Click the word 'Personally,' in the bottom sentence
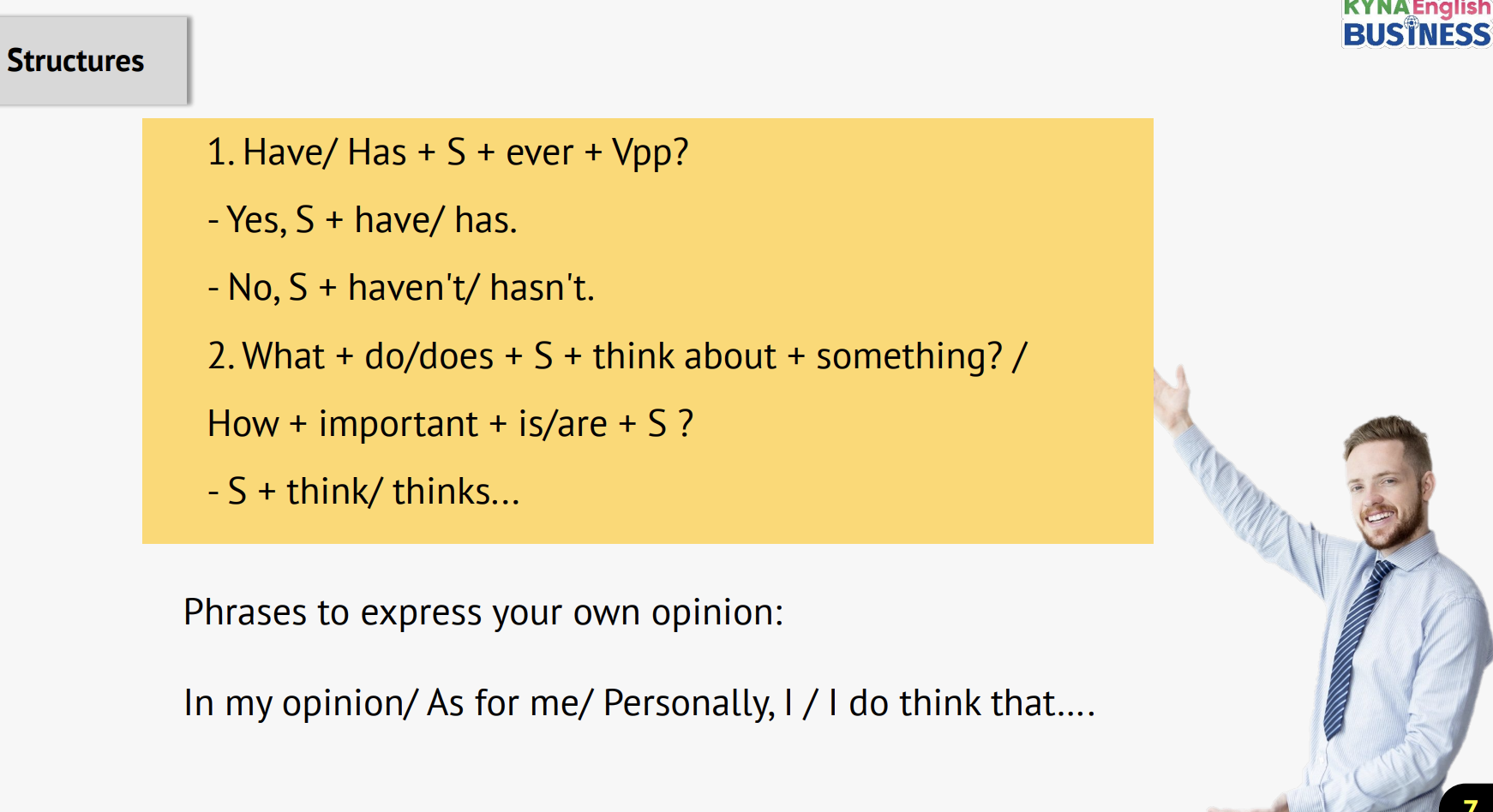 [688, 703]
